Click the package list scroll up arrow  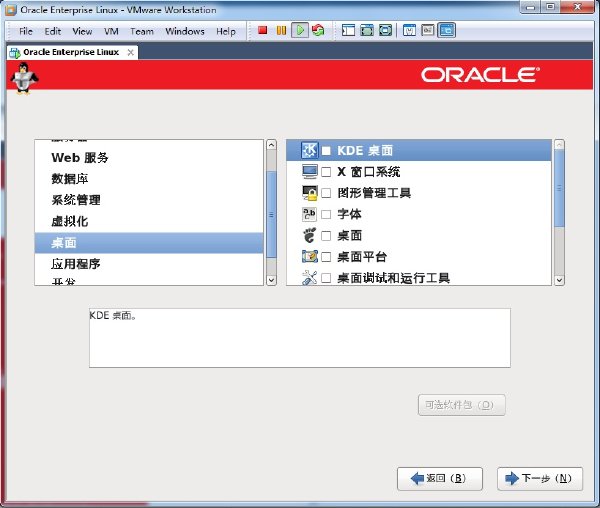pyautogui.click(x=559, y=145)
